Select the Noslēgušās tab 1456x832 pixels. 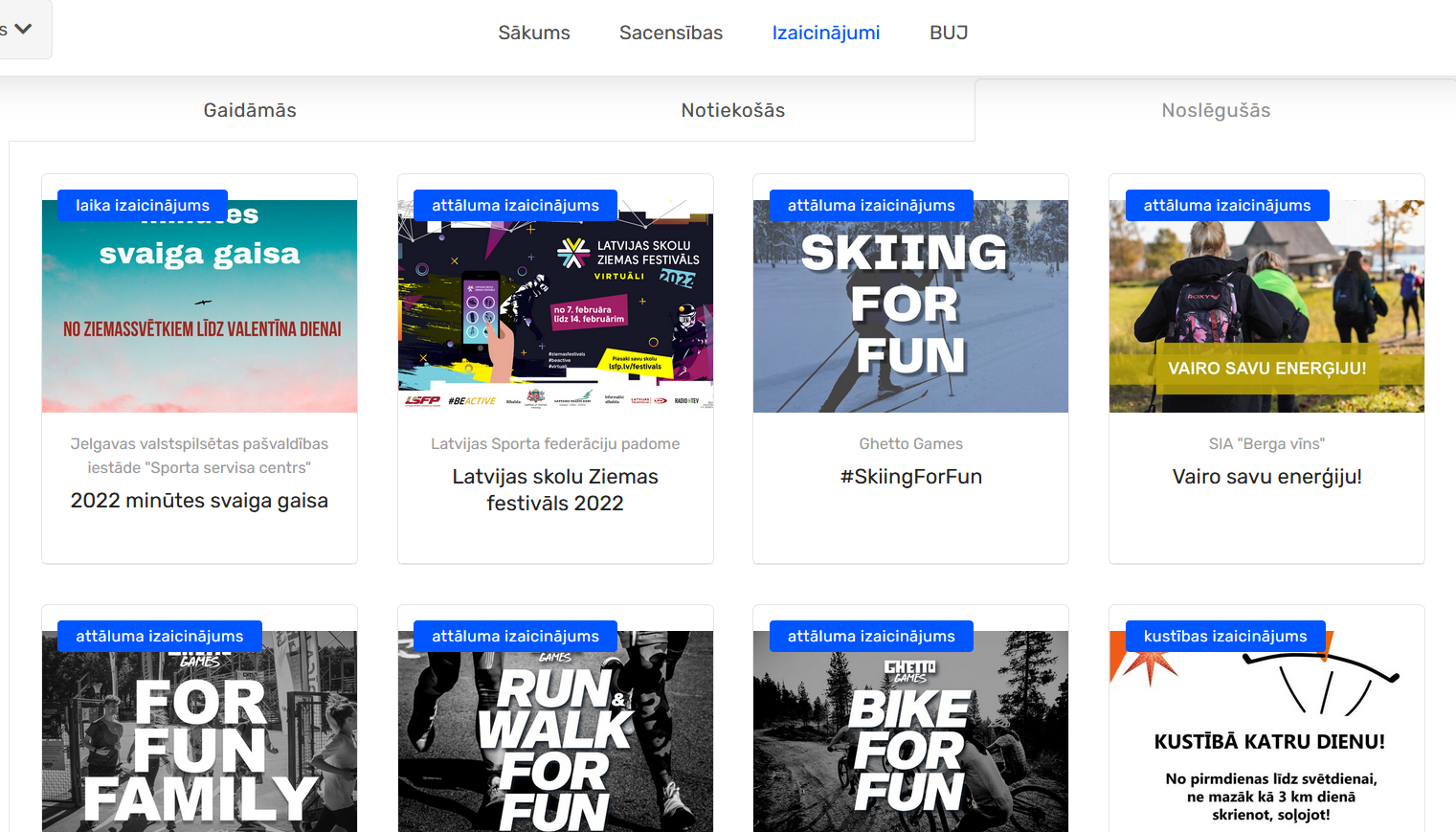tap(1216, 110)
